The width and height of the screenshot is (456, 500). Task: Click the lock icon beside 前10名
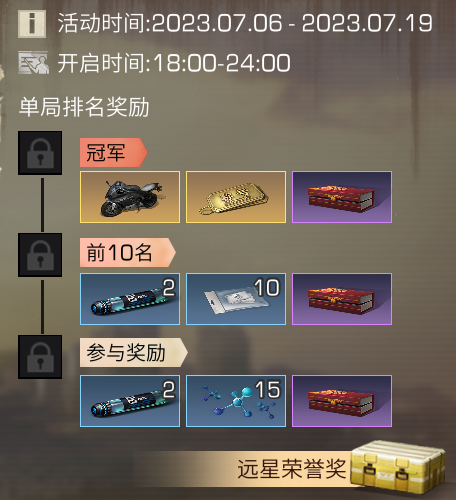pos(40,255)
